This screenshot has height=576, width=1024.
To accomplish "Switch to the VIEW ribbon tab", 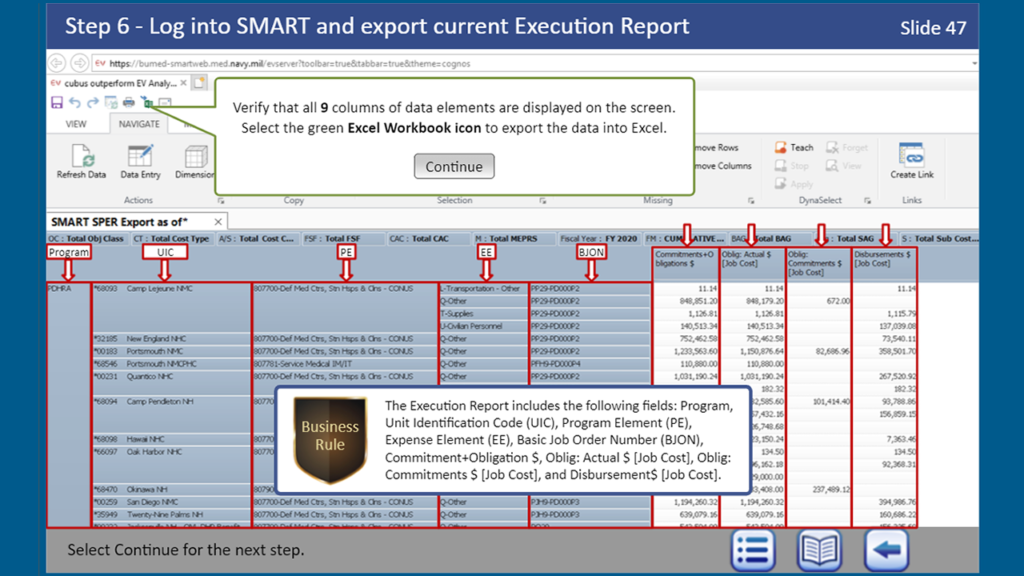I will pyautogui.click(x=76, y=125).
